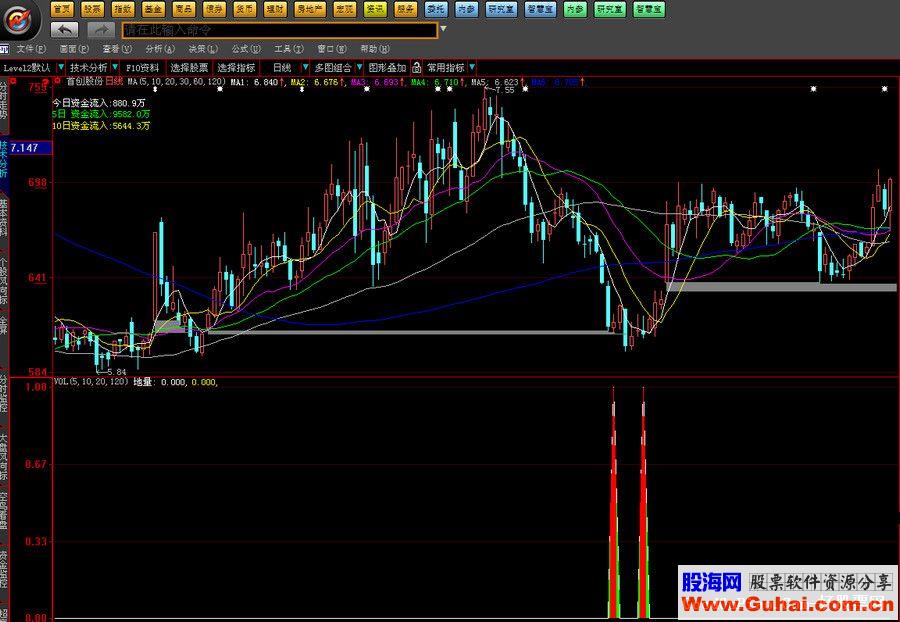This screenshot has width=900, height=622.
Task: Open the 分析(A) menu
Action: coord(160,49)
